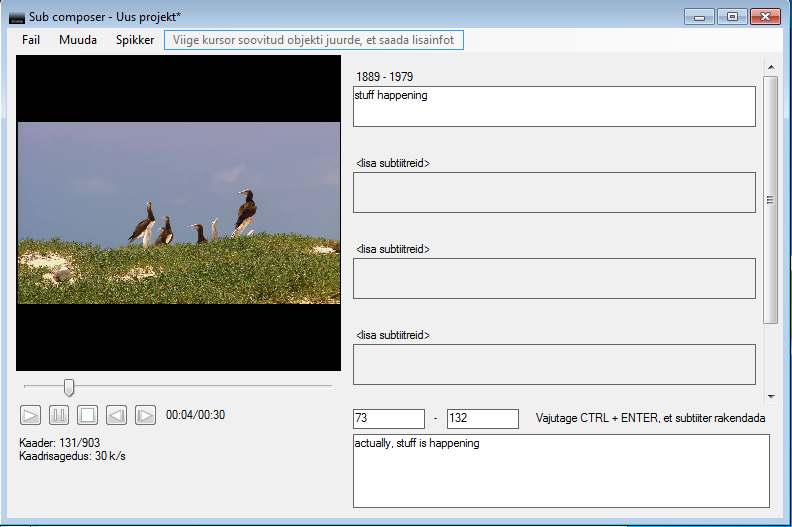Screen dimensions: 792x527
Task: Click the first empty 'lisa subtiitreid' box
Action: pyautogui.click(x=554, y=192)
